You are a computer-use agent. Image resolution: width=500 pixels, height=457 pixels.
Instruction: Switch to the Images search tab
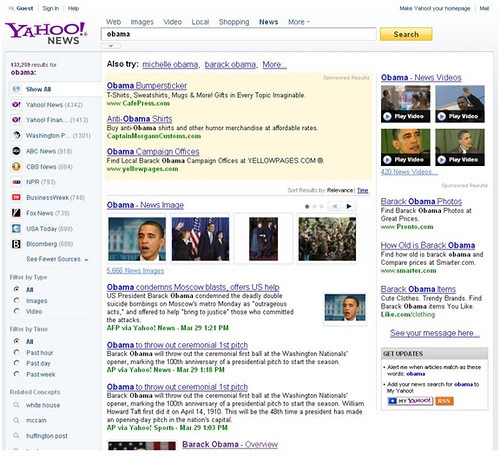142,22
